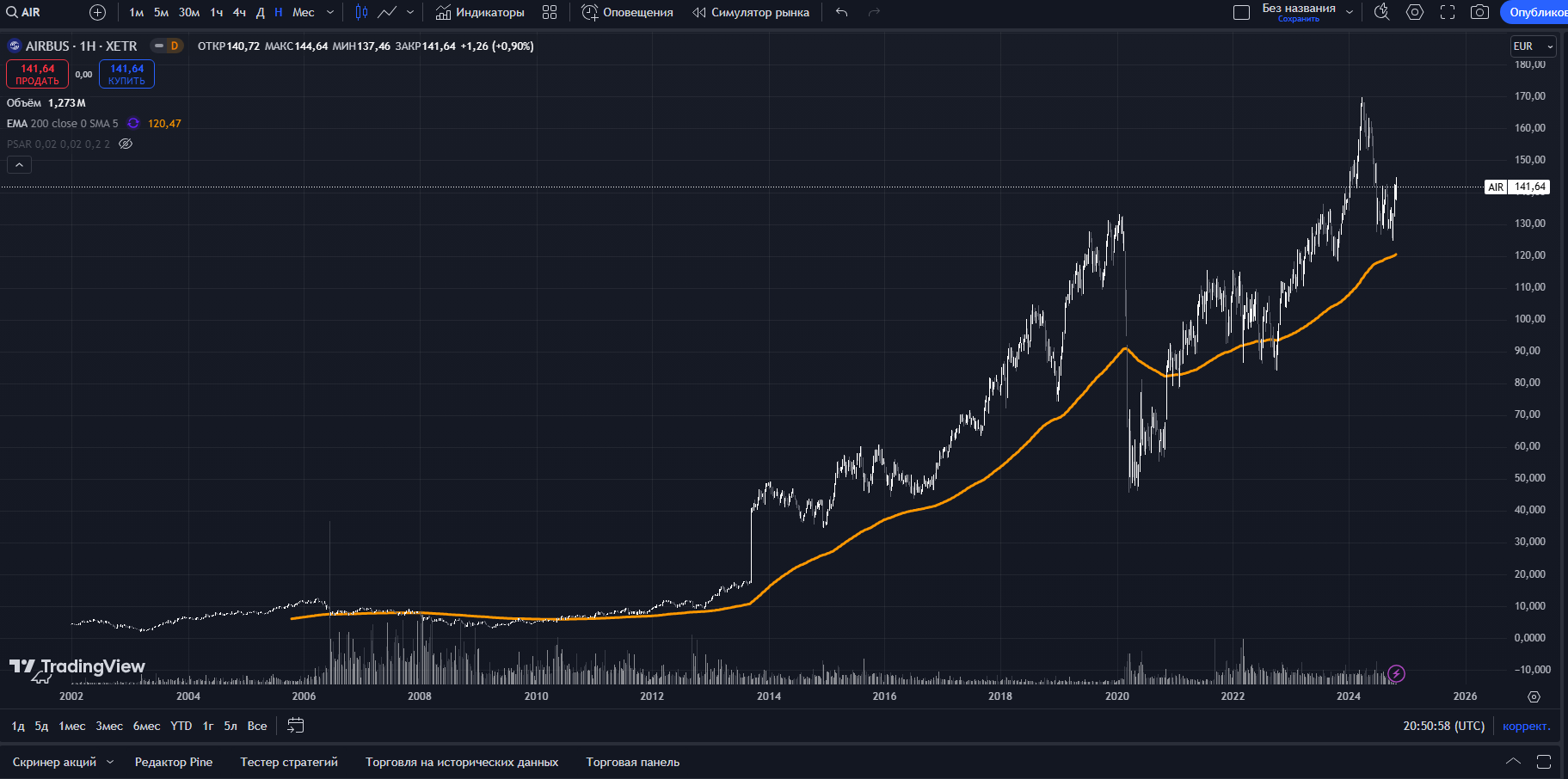1568x779 pixels.
Task: Choose candlestick chart type icon
Action: pos(362,12)
